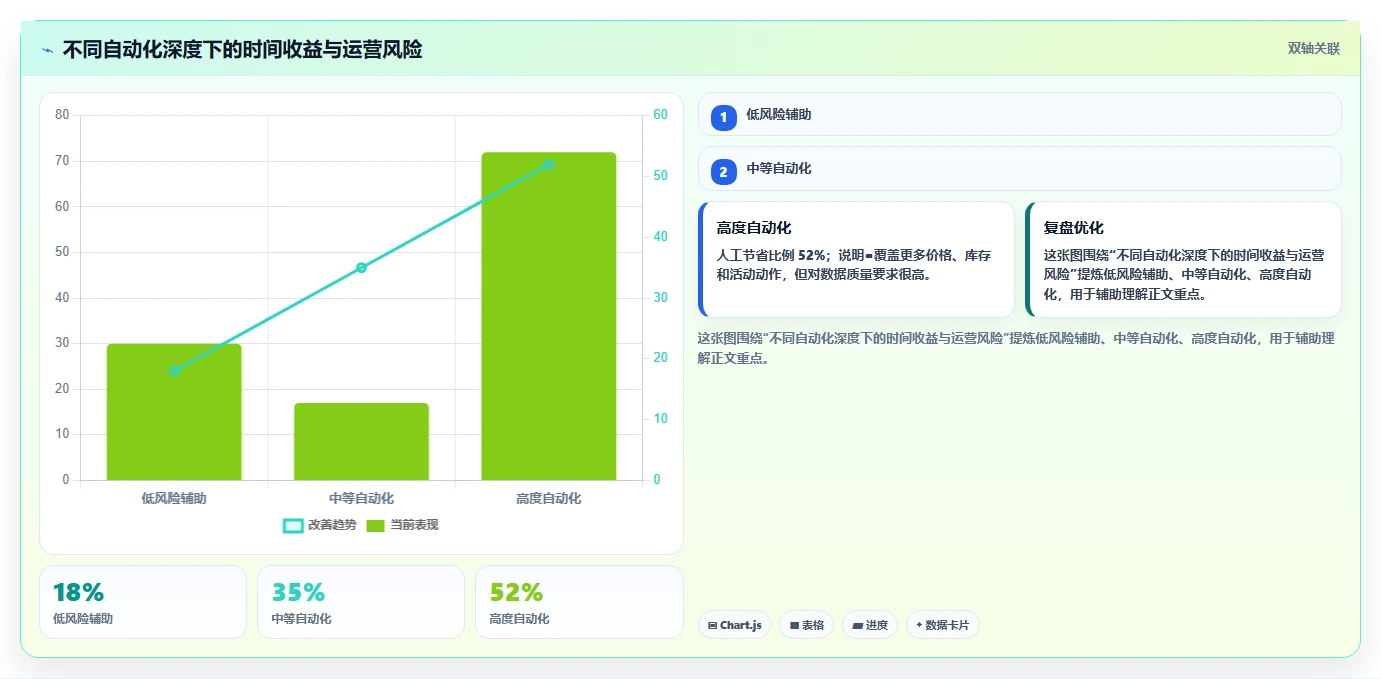This screenshot has width=1381, height=679.
Task: Click the 当前表现 green legend swatch
Action: pyautogui.click(x=375, y=525)
